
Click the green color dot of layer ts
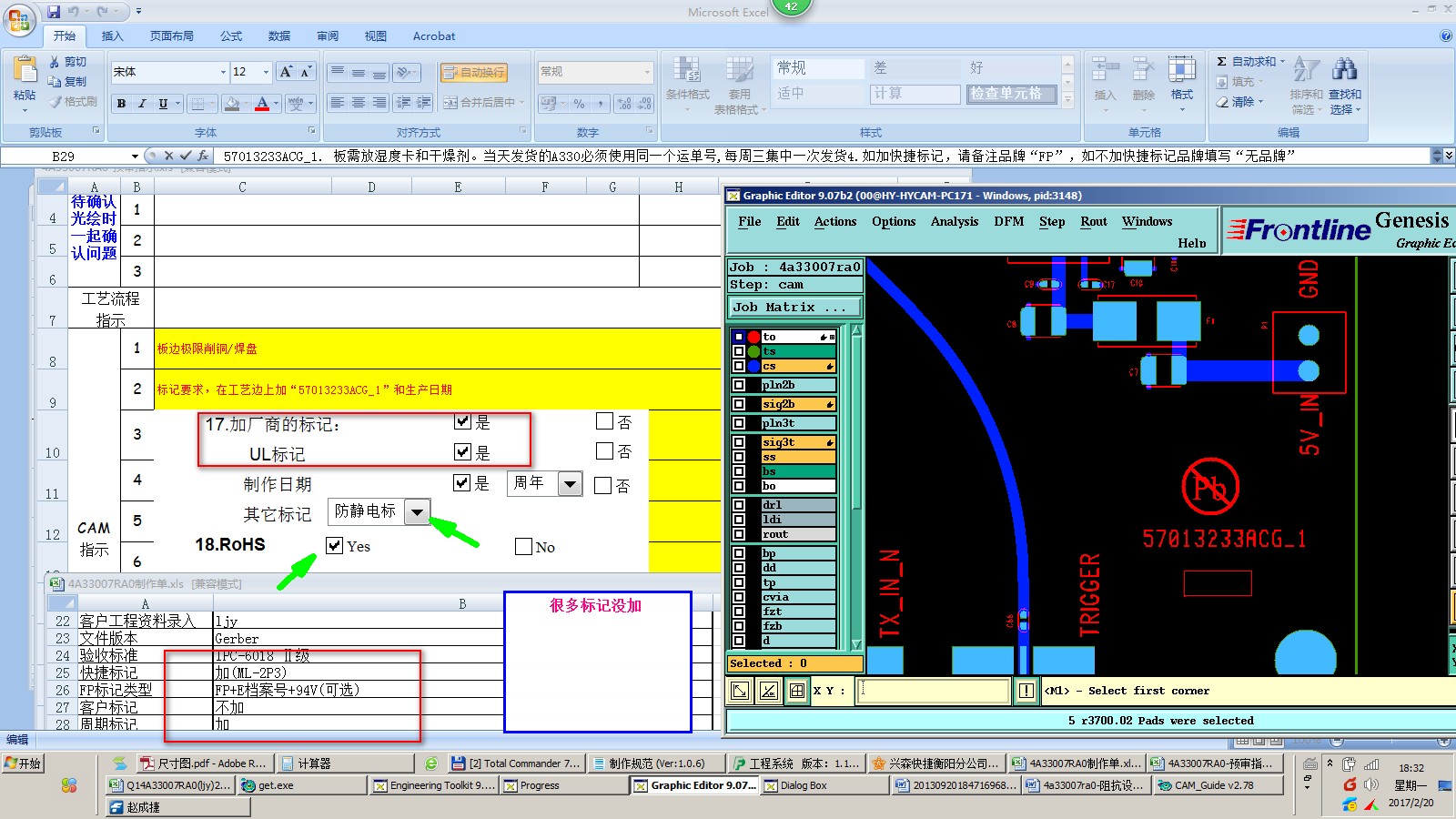click(x=753, y=351)
